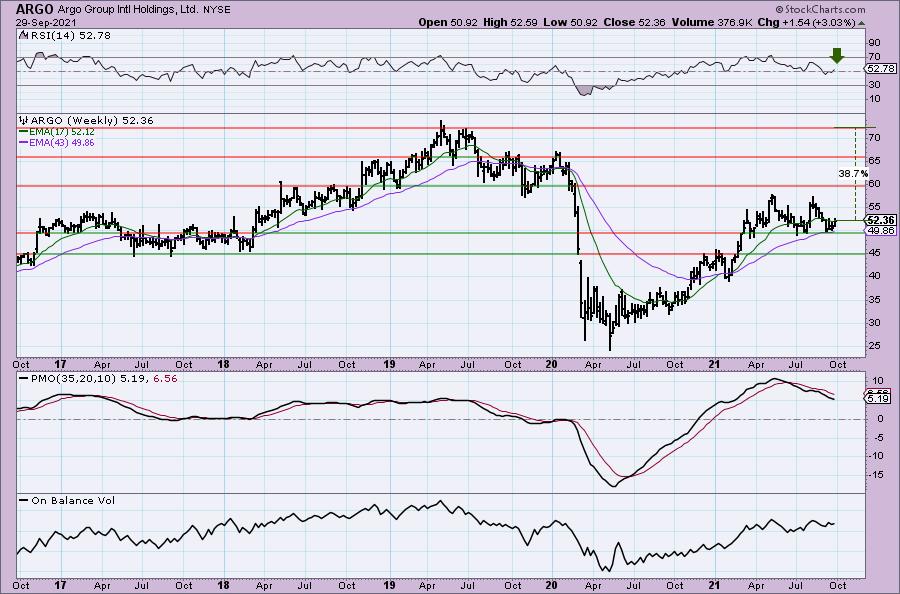This screenshot has height=594, width=900.
Task: Click the chart date 29-Sep-2021
Action: (45, 23)
